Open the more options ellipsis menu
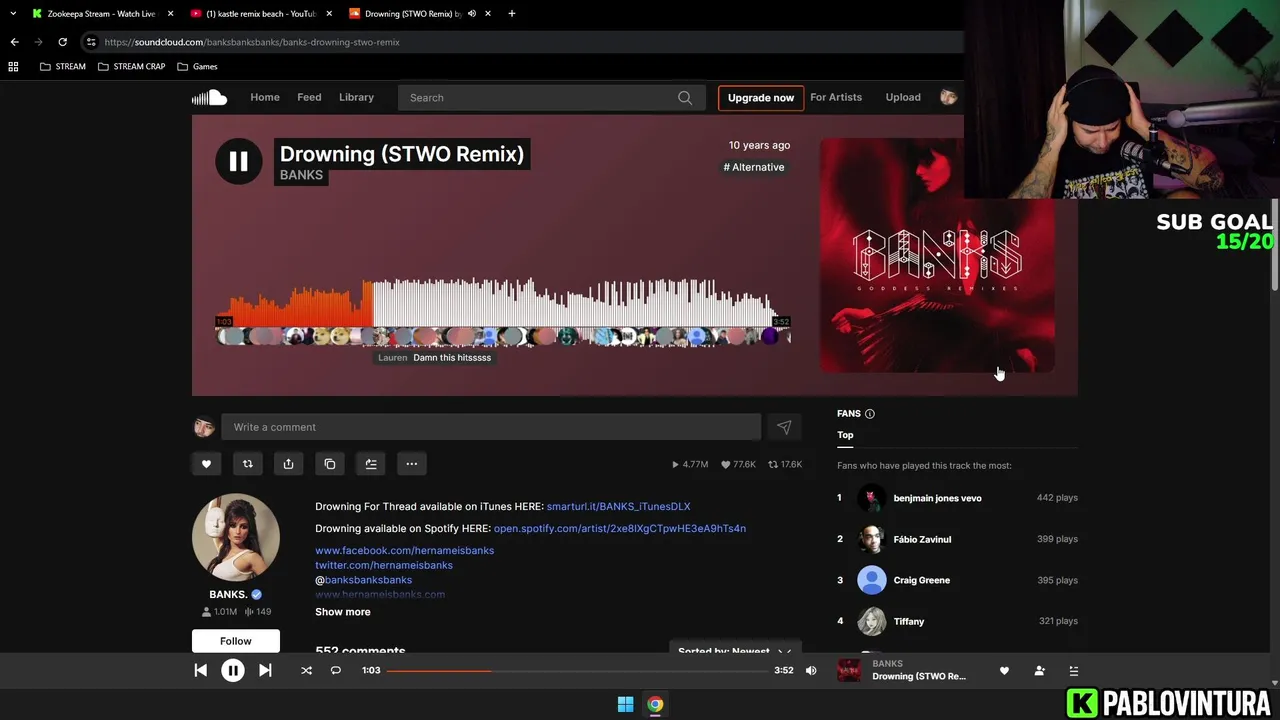1280x720 pixels. 411,464
